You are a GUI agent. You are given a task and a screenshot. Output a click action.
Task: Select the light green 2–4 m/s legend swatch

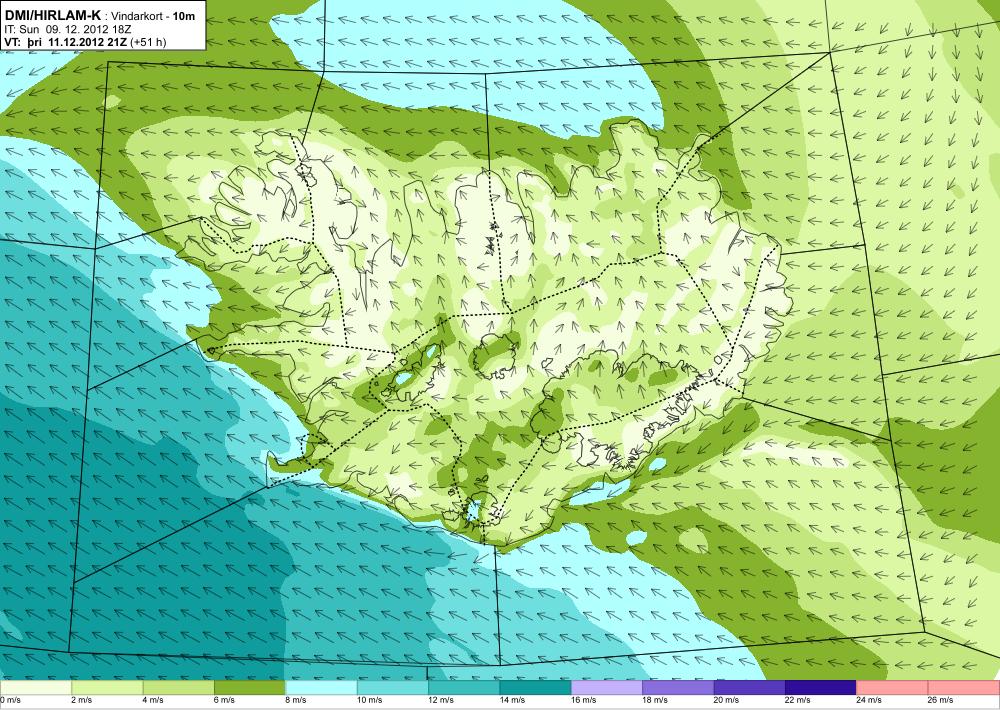107,688
